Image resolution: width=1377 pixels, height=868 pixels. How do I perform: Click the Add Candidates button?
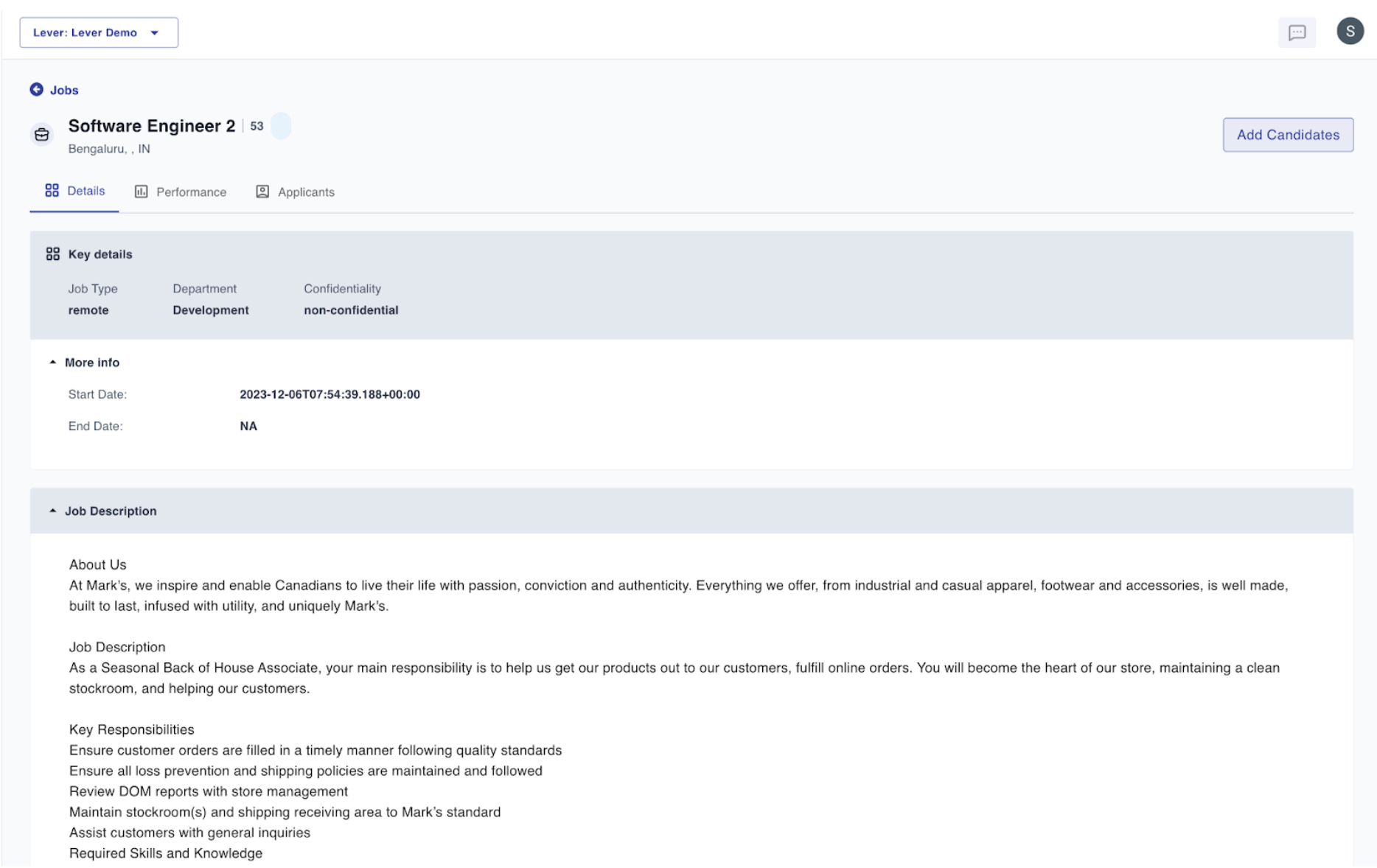click(x=1287, y=135)
